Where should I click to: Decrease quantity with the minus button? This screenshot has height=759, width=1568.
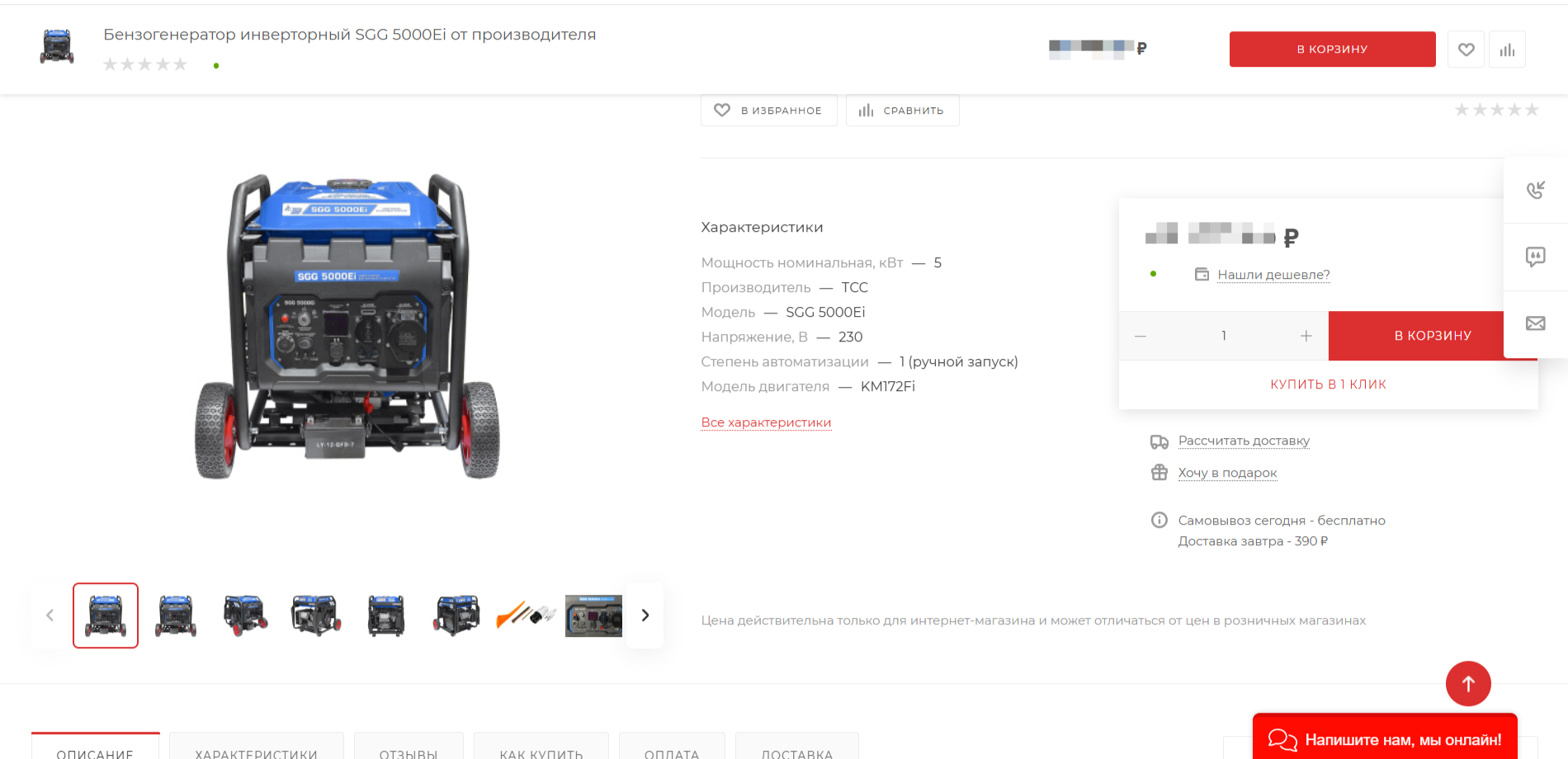coord(1141,336)
